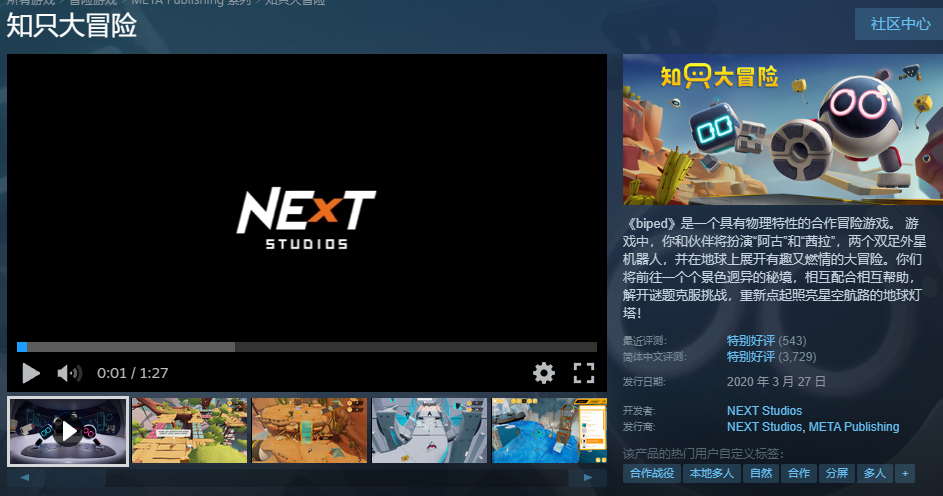Click the game header capsule image
Screen dimensions: 943x496
click(783, 129)
